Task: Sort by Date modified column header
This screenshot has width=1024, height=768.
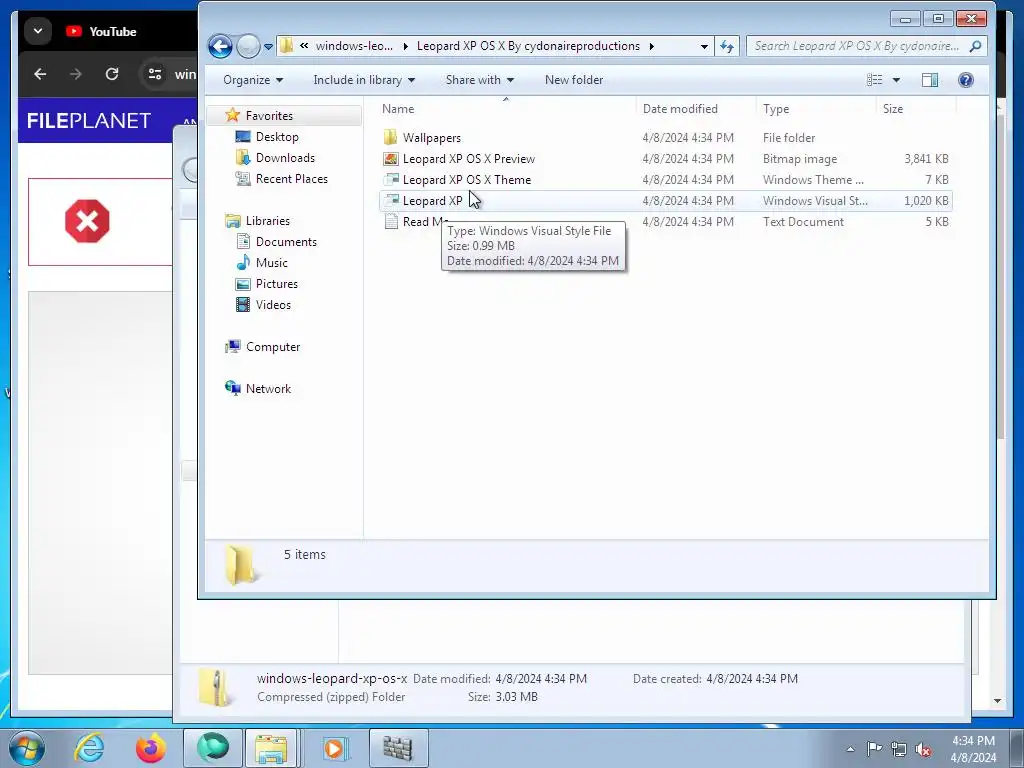Action: click(695, 108)
